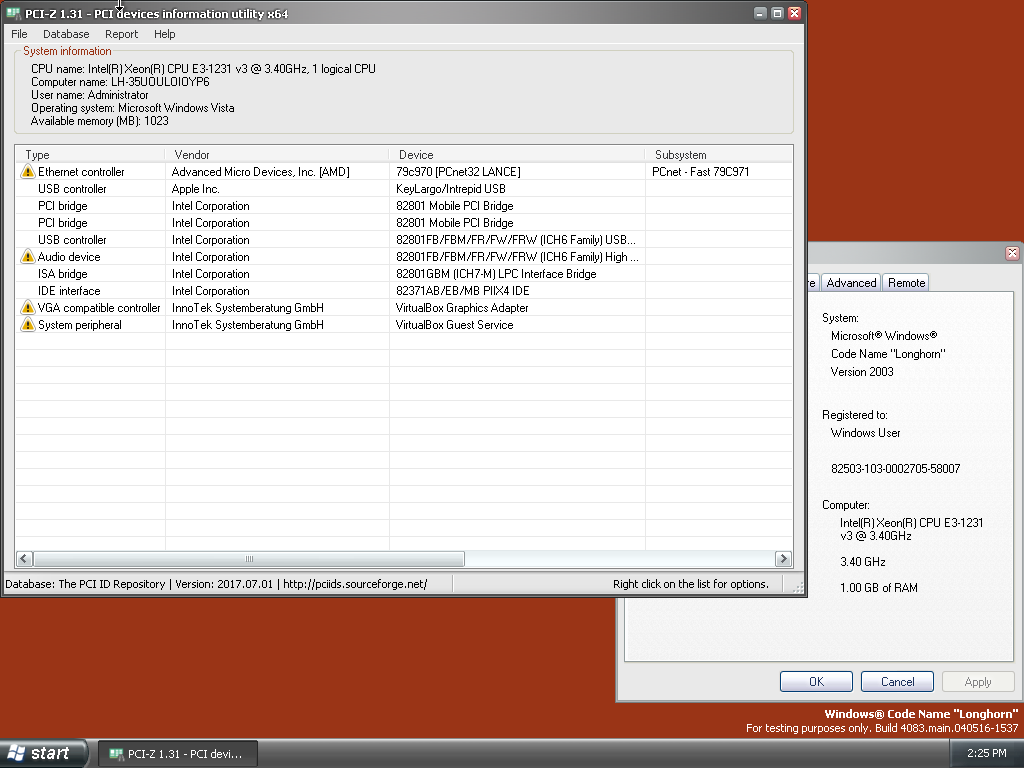Switch to the Remote tab in System Properties
Image resolution: width=1024 pixels, height=768 pixels.
coord(906,283)
